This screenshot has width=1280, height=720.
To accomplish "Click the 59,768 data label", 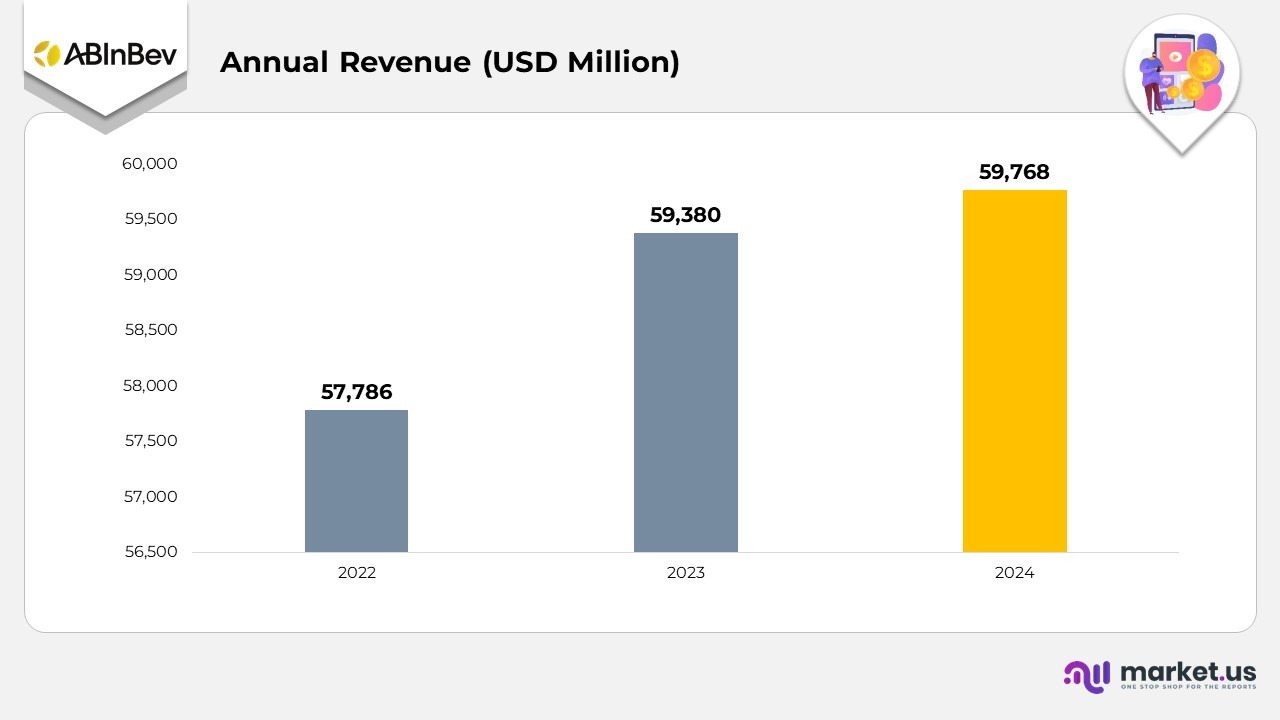I will [x=1014, y=172].
